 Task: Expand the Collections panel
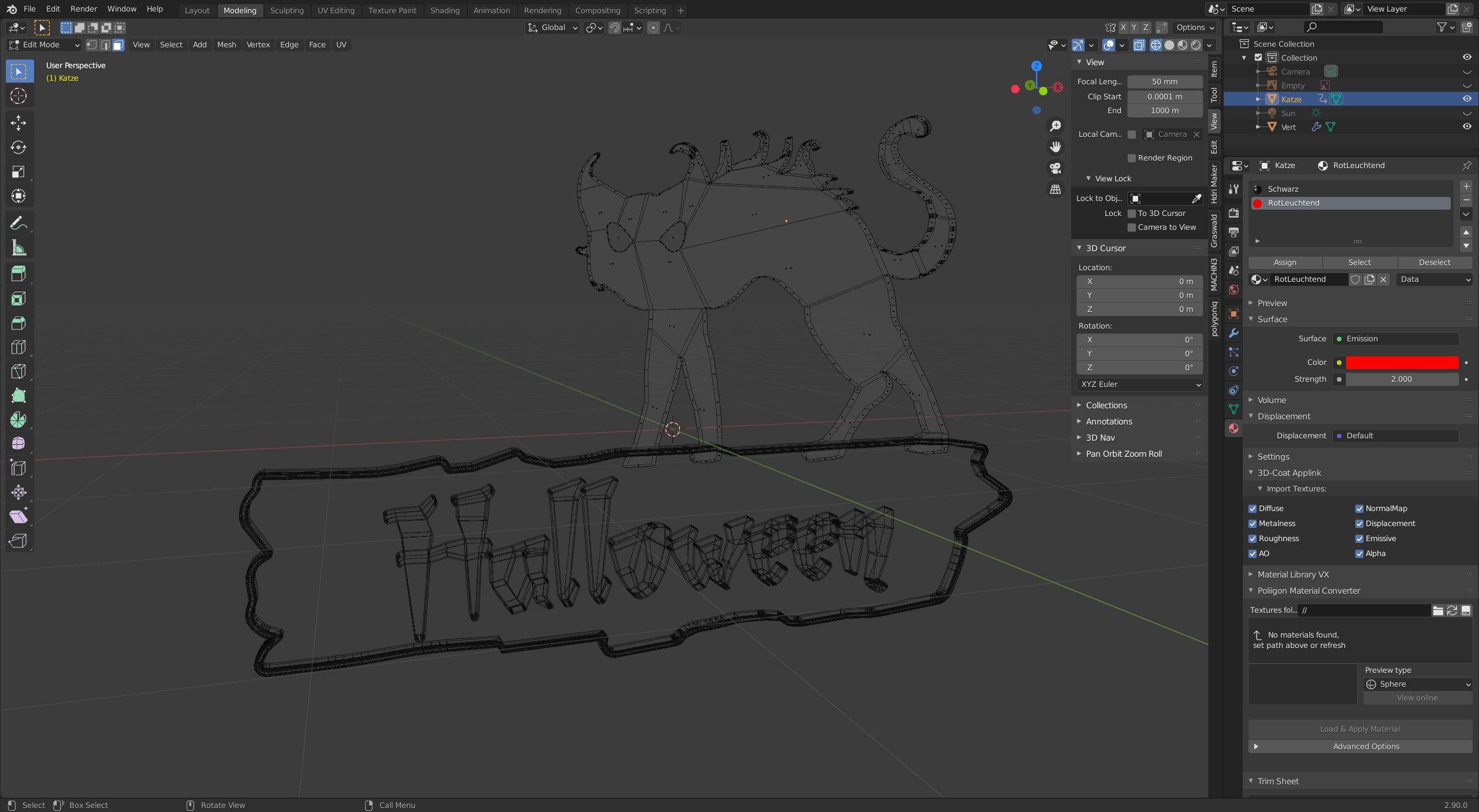(x=1106, y=405)
